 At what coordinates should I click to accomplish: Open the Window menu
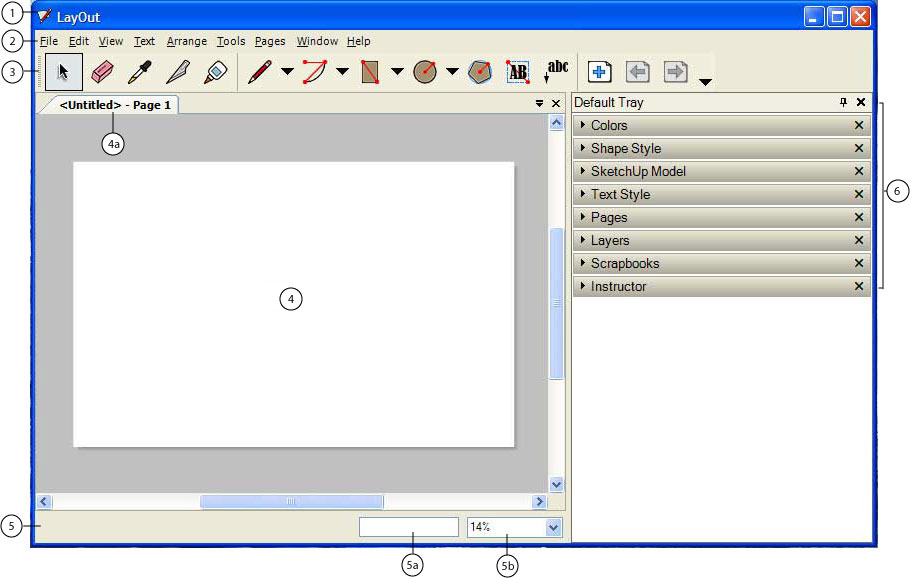click(317, 41)
